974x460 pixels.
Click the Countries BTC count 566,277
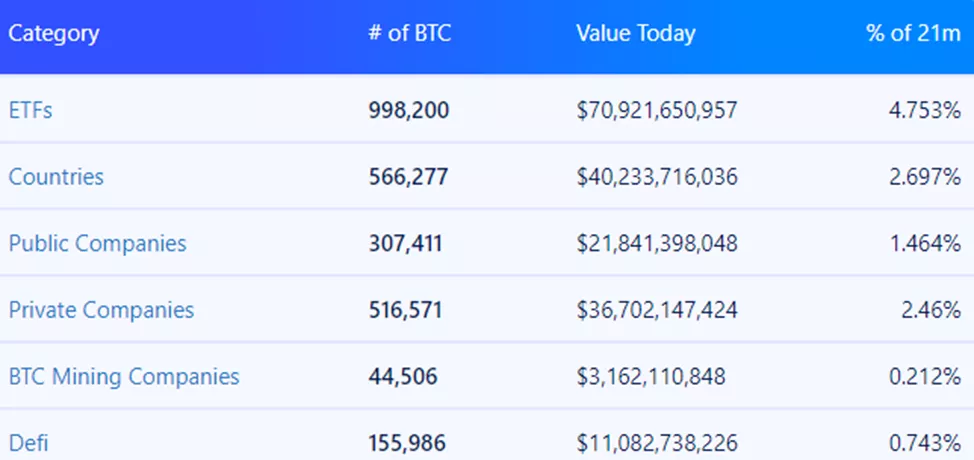coord(408,177)
